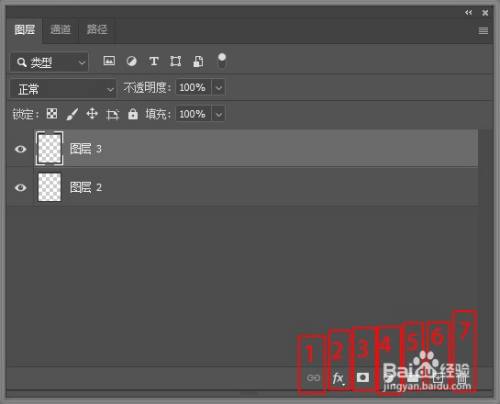This screenshot has width=500, height=404.
Task: Open the 正常 blend mode dropdown
Action: 63,89
